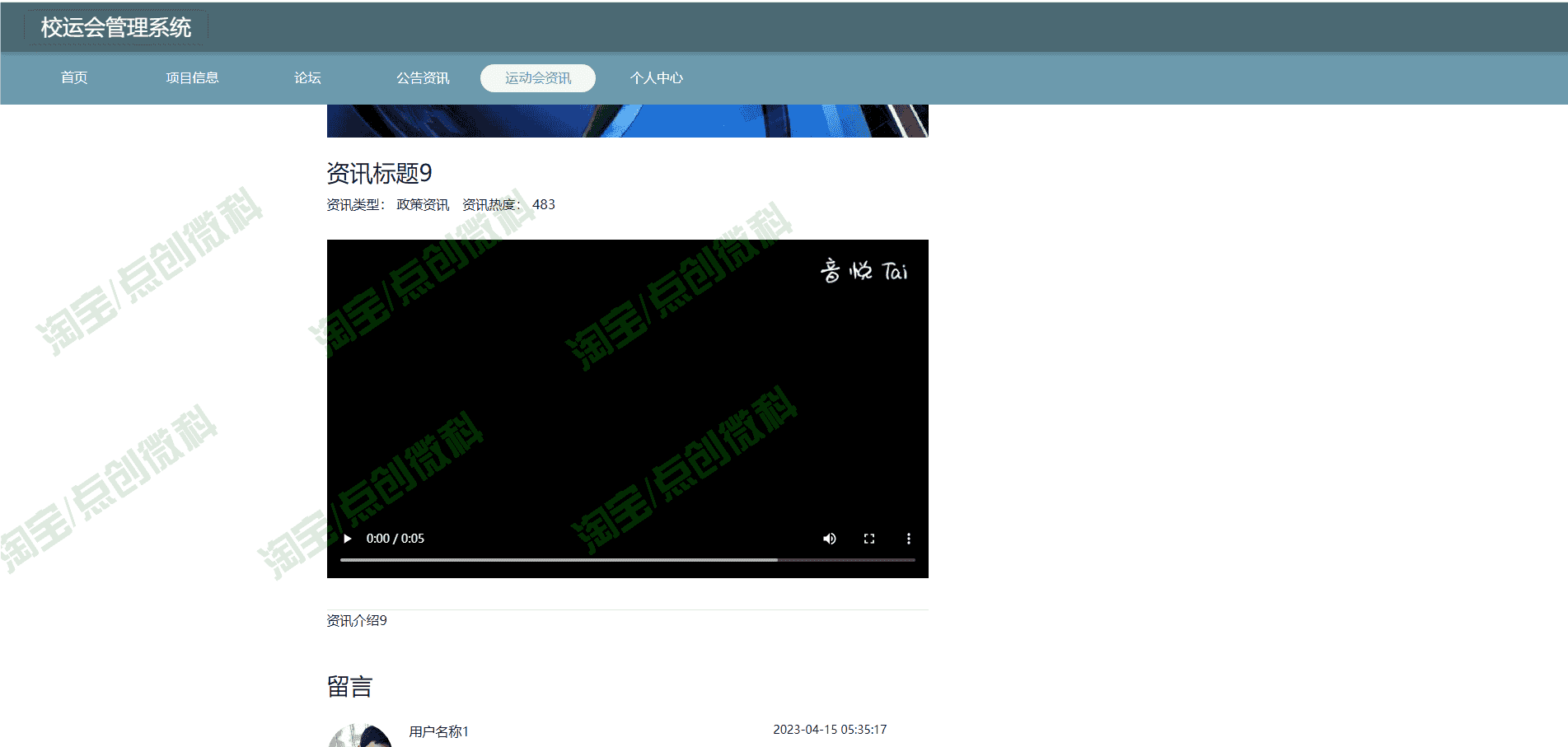Click the center of the video player
Image resolution: width=1568 pixels, height=747 pixels.
click(x=628, y=409)
